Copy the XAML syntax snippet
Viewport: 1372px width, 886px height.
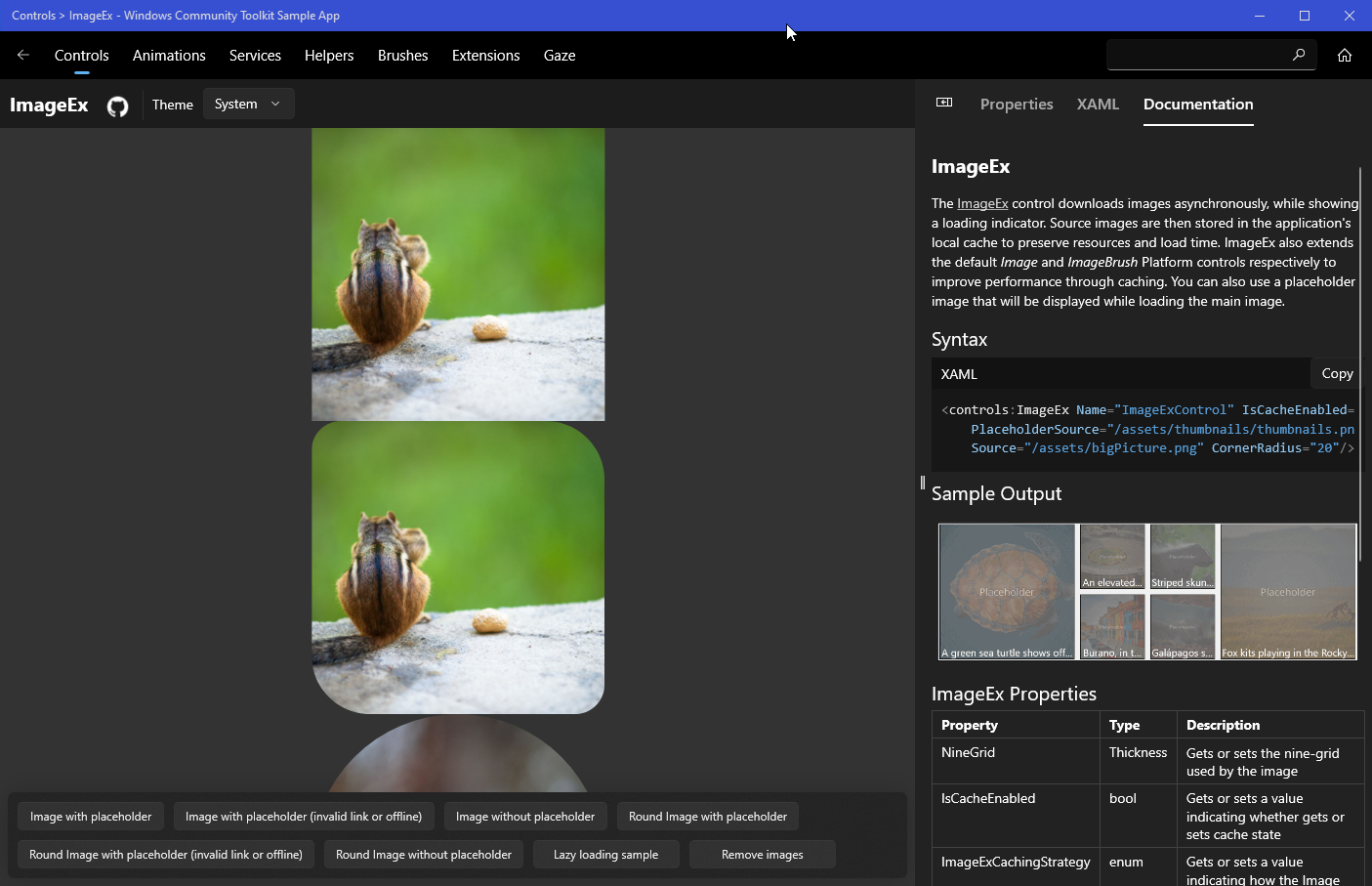pyautogui.click(x=1337, y=373)
